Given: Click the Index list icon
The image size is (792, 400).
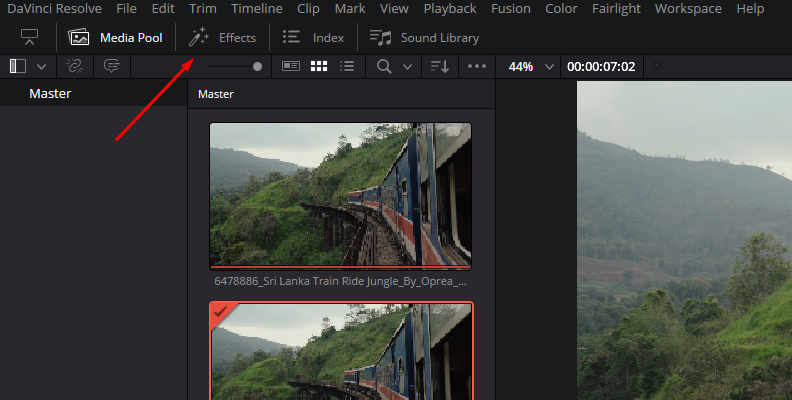Looking at the screenshot, I should point(291,37).
